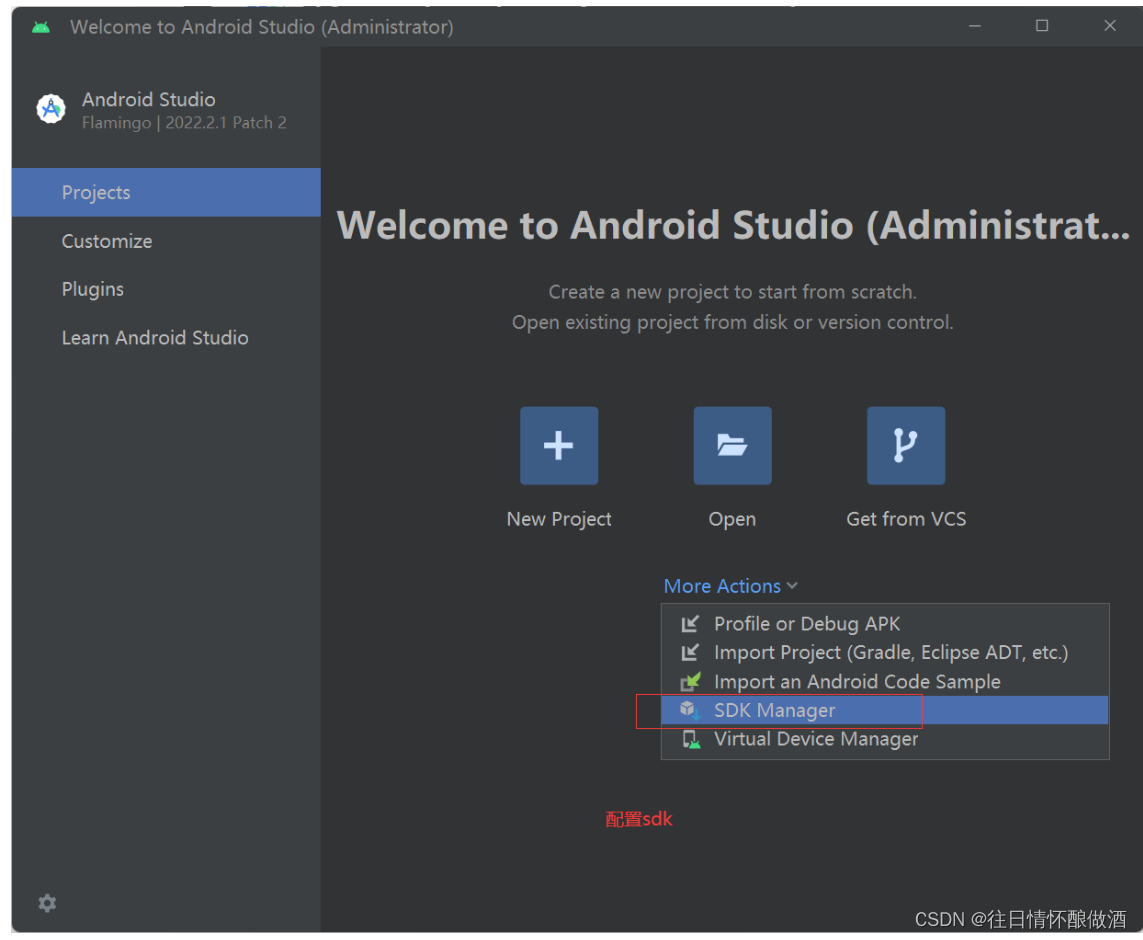Click the Open folder icon

click(x=732, y=445)
